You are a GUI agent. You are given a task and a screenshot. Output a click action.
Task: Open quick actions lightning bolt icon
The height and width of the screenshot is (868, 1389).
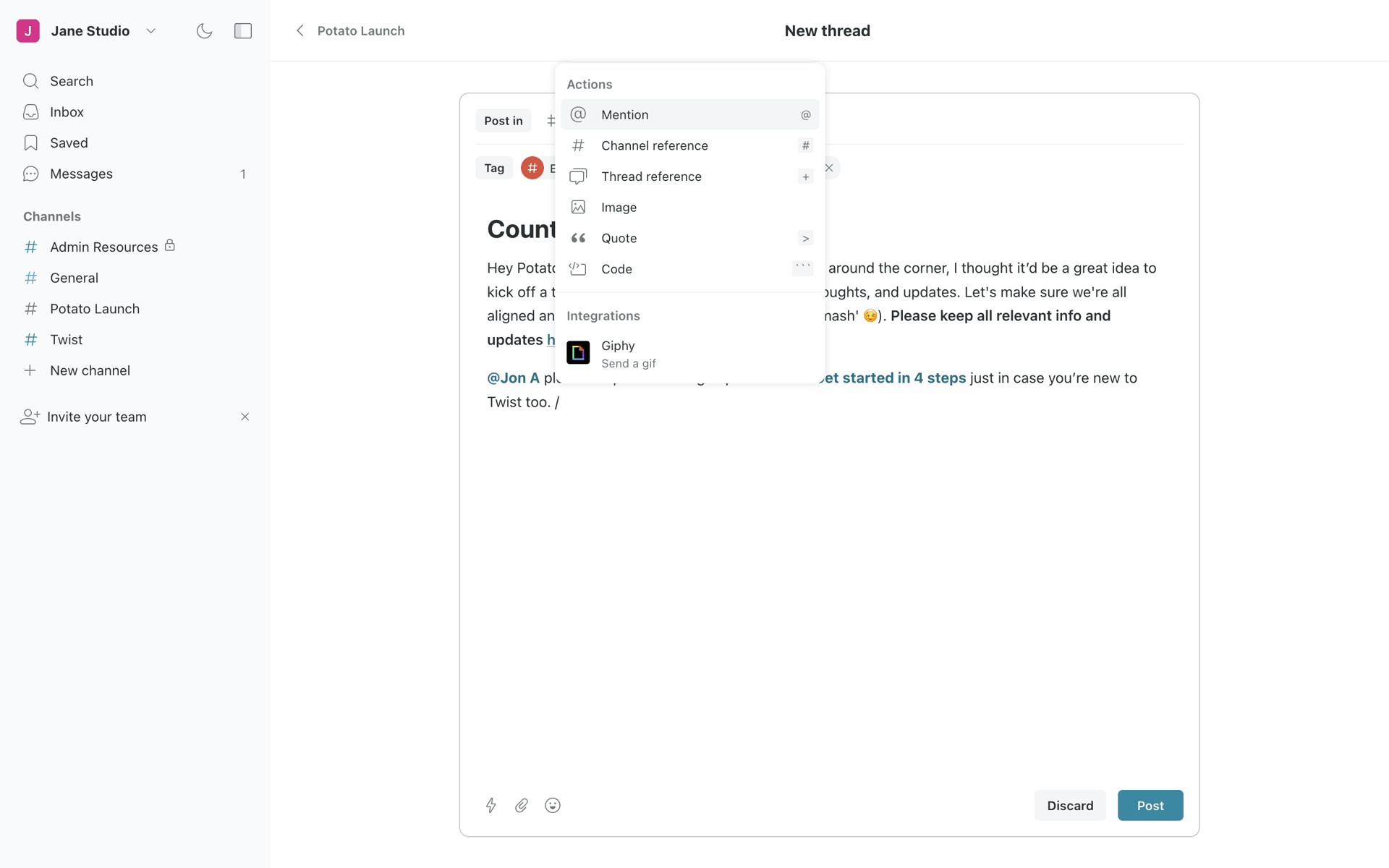[491, 805]
